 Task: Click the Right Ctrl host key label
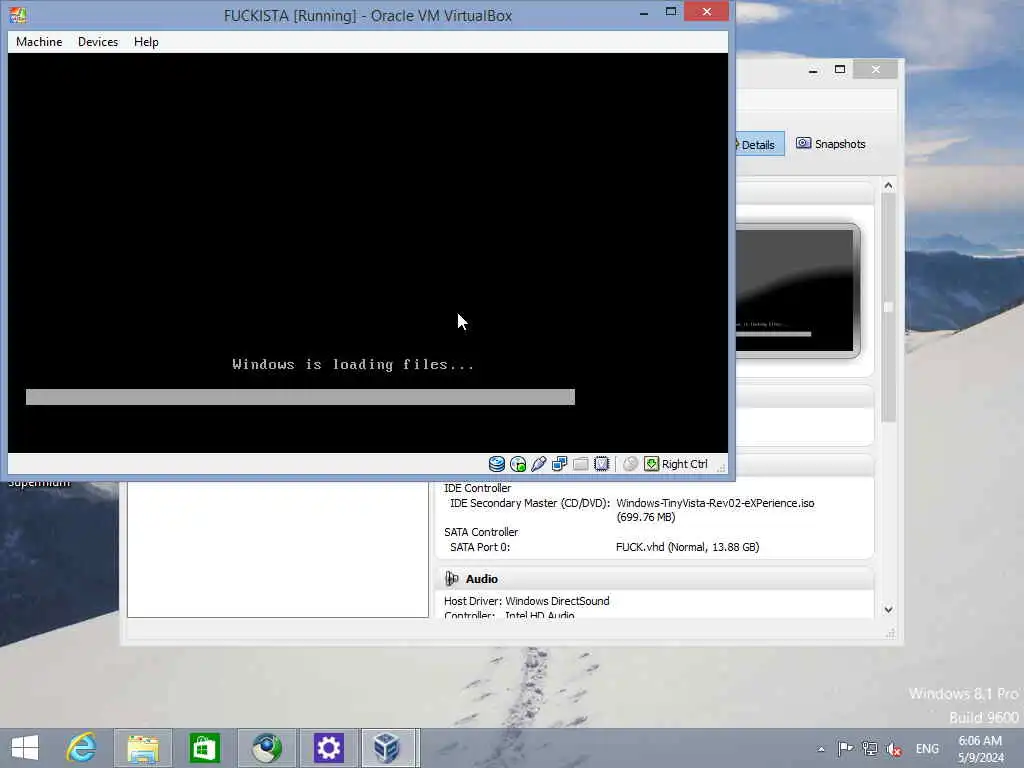pos(684,464)
